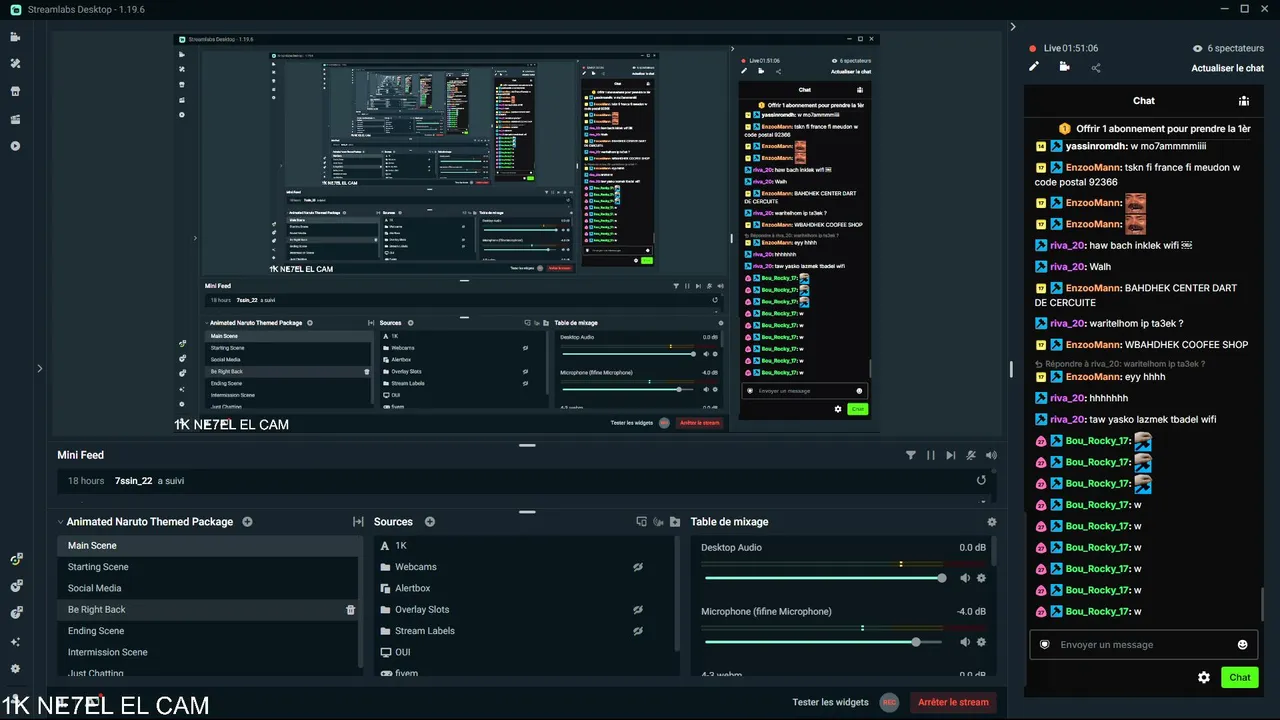Open chat settings gear beside the Chat button
This screenshot has height=720, width=1280.
pos(1204,677)
